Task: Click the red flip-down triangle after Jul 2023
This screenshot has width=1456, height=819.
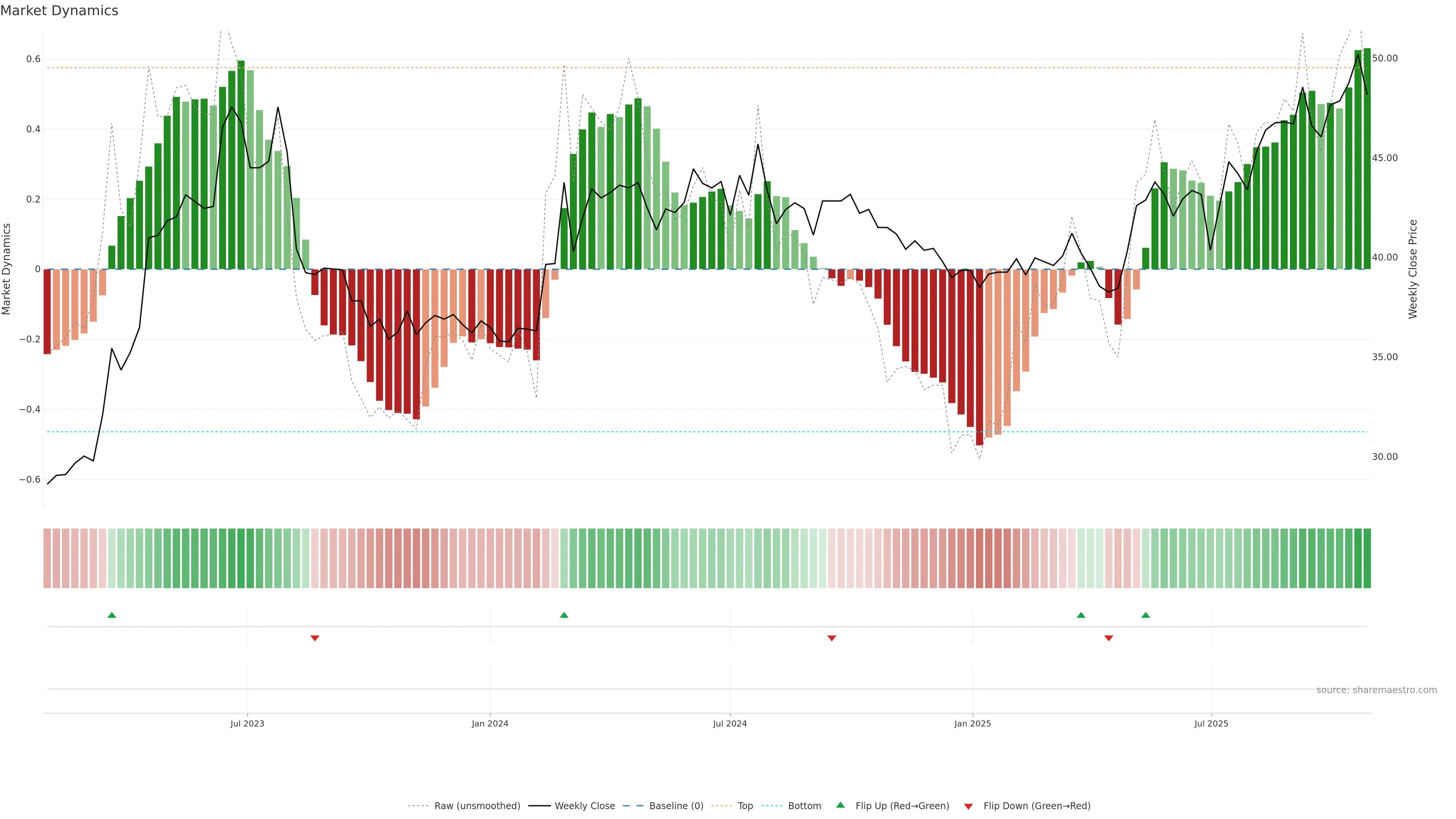Action: tap(315, 638)
